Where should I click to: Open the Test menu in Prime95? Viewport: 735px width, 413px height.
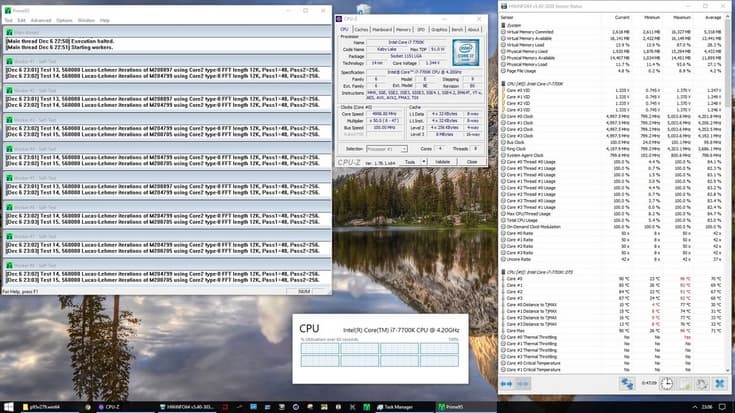coord(8,21)
